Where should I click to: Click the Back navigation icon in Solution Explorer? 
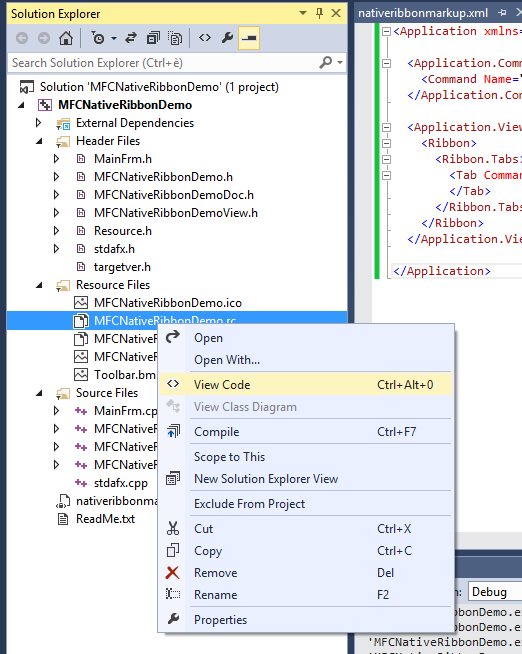pos(22,38)
